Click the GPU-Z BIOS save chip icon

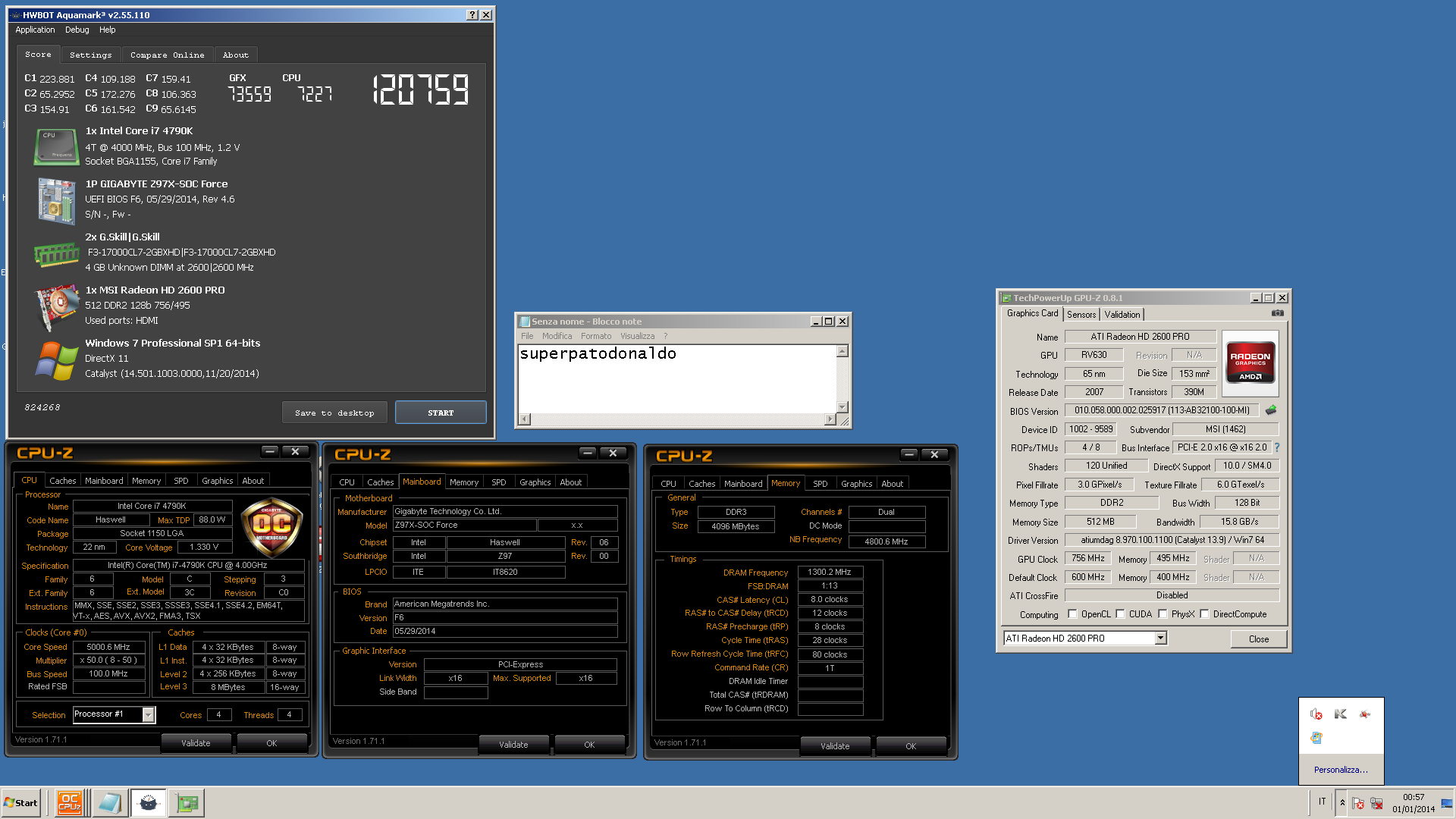coord(1271,409)
